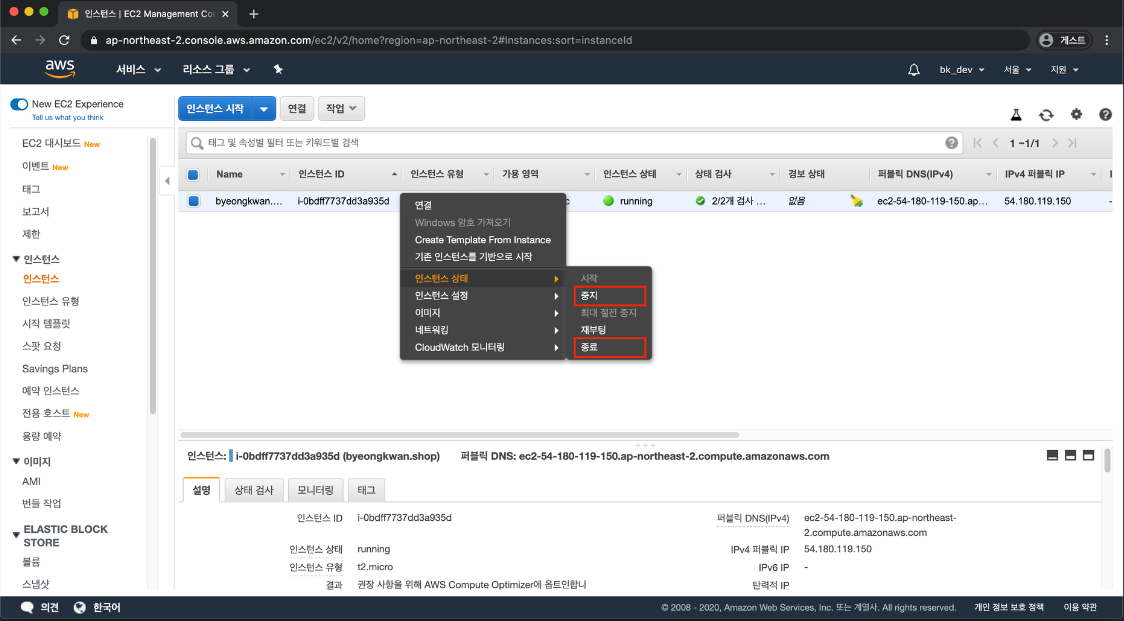Click the sidebar vertical scrollbar

pyautogui.click(x=153, y=276)
